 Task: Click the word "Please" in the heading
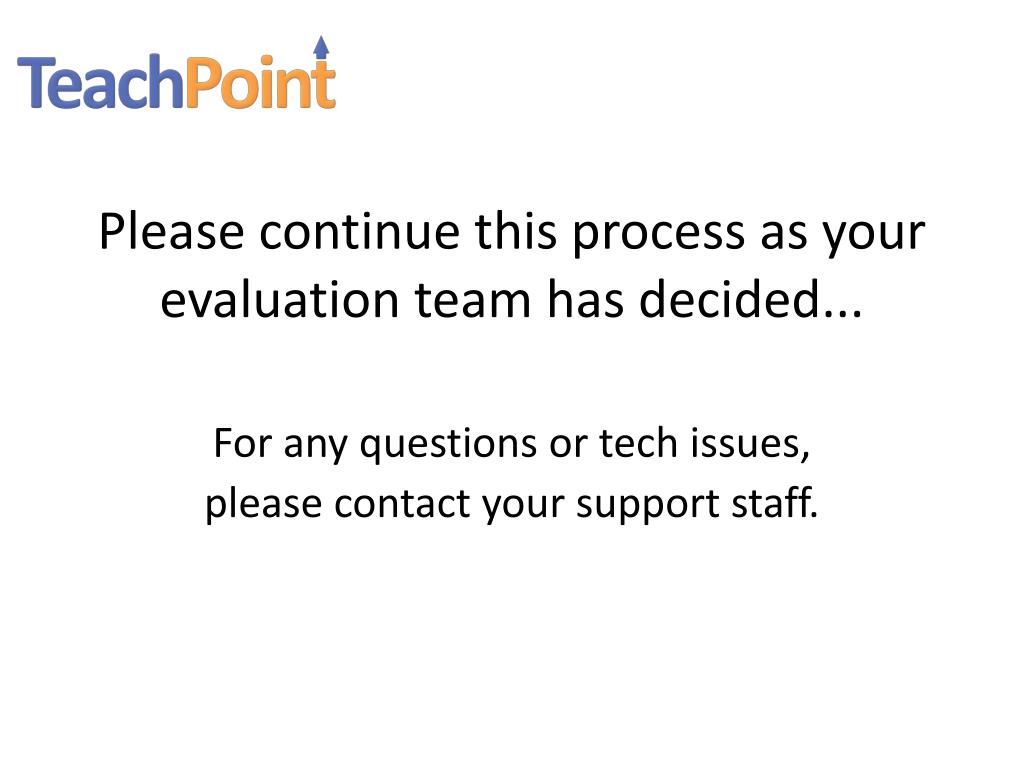tap(172, 232)
